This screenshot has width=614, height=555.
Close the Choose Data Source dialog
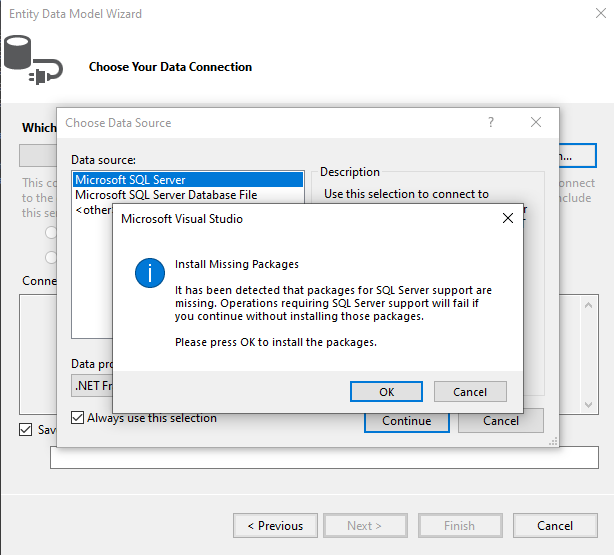click(537, 122)
